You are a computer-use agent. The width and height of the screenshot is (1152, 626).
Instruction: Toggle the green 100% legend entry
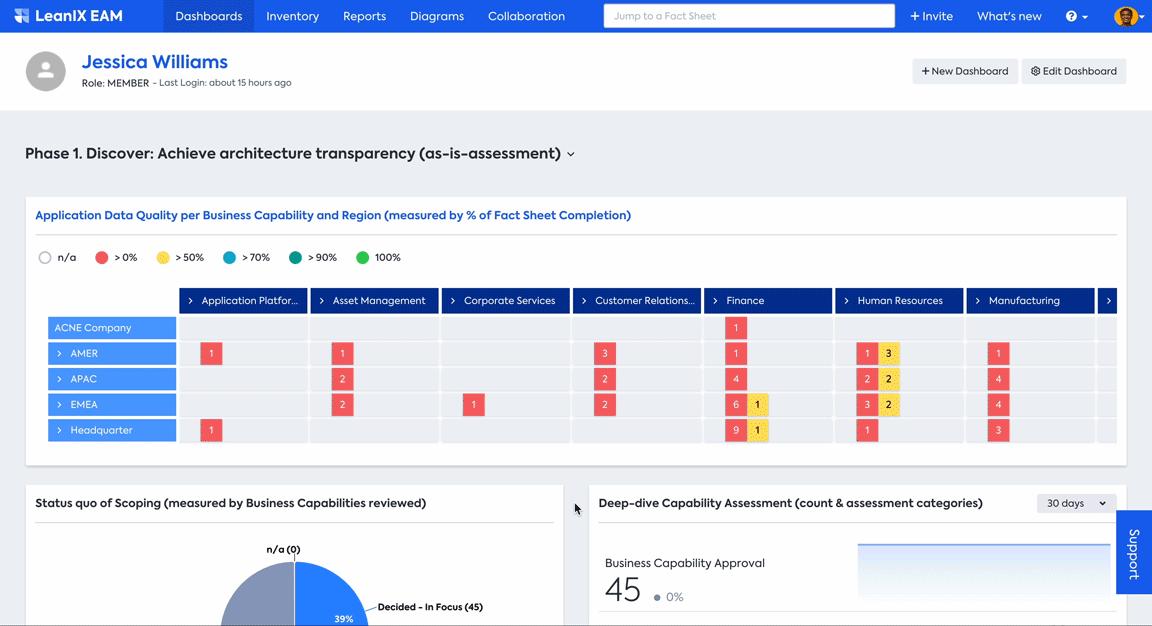[378, 258]
